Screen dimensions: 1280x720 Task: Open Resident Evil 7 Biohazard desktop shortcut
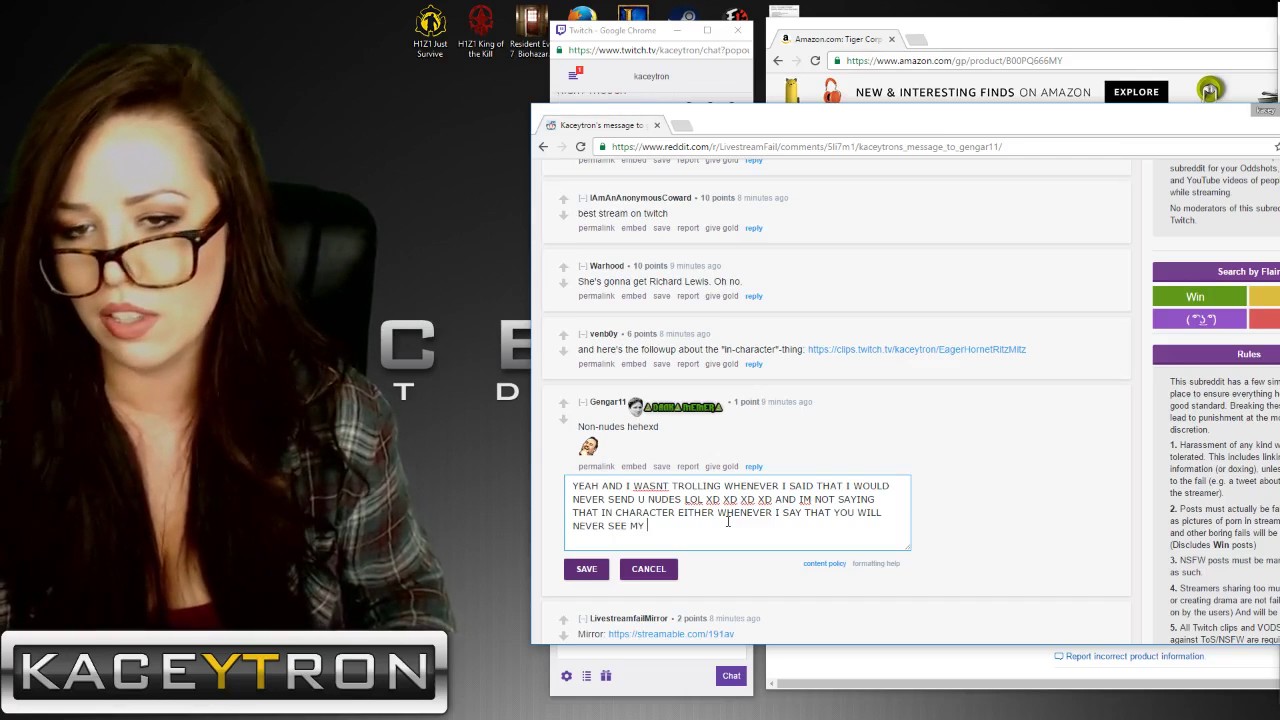[x=530, y=32]
